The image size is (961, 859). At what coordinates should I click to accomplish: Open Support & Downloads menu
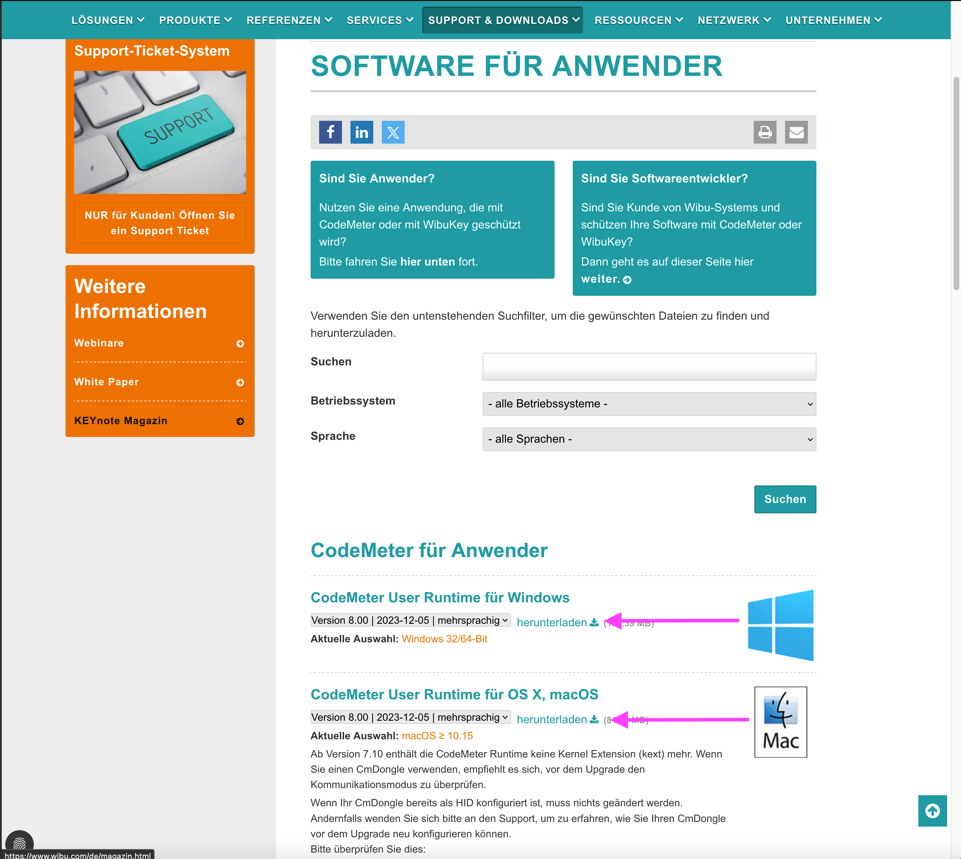[x=503, y=20]
